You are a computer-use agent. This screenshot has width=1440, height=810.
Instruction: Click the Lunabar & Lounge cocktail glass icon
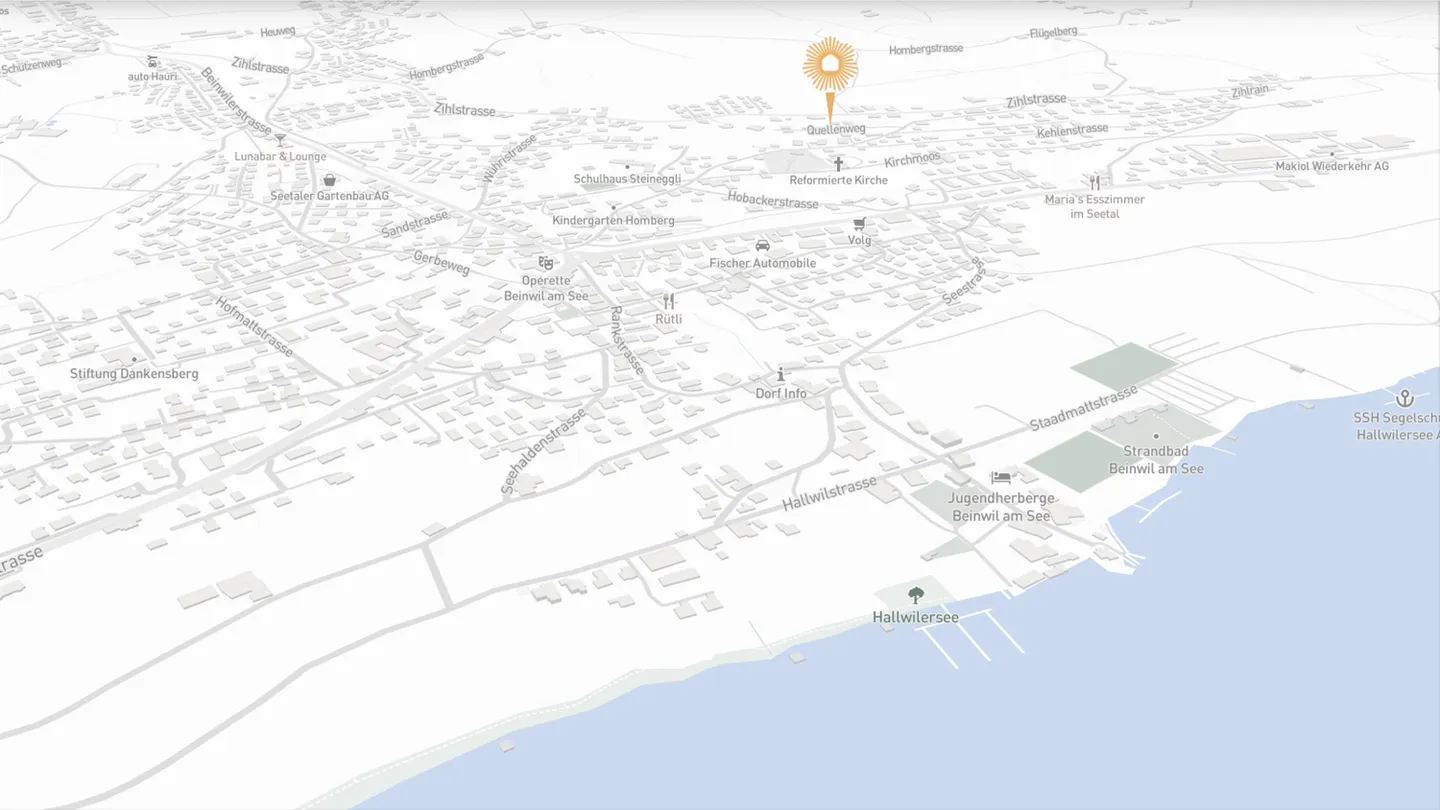[x=280, y=139]
